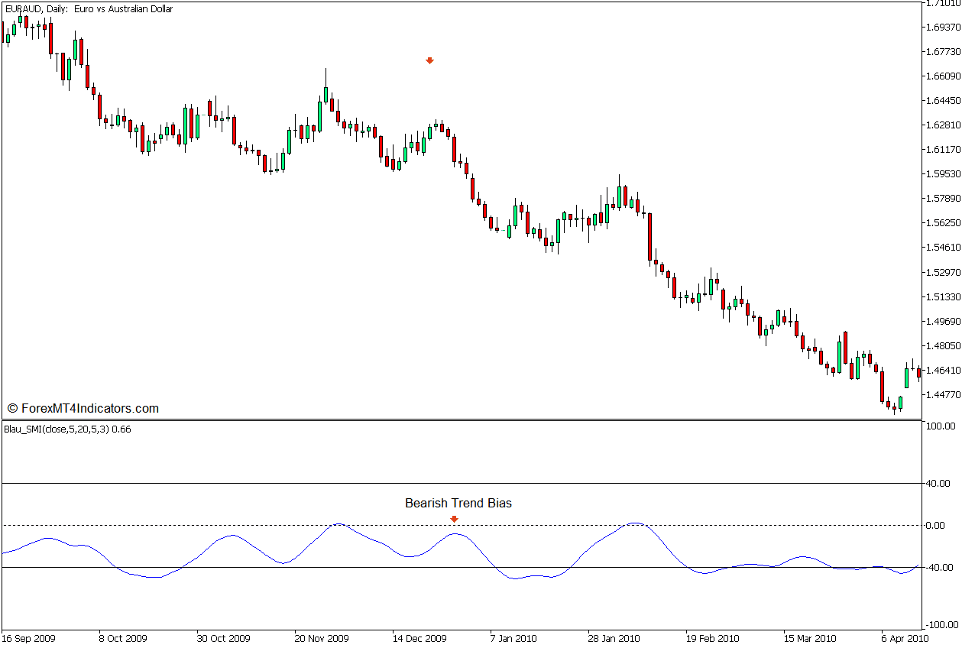The width and height of the screenshot is (977, 650).
Task: Click the red arrow marker inside the SMI panel
Action: 456,518
